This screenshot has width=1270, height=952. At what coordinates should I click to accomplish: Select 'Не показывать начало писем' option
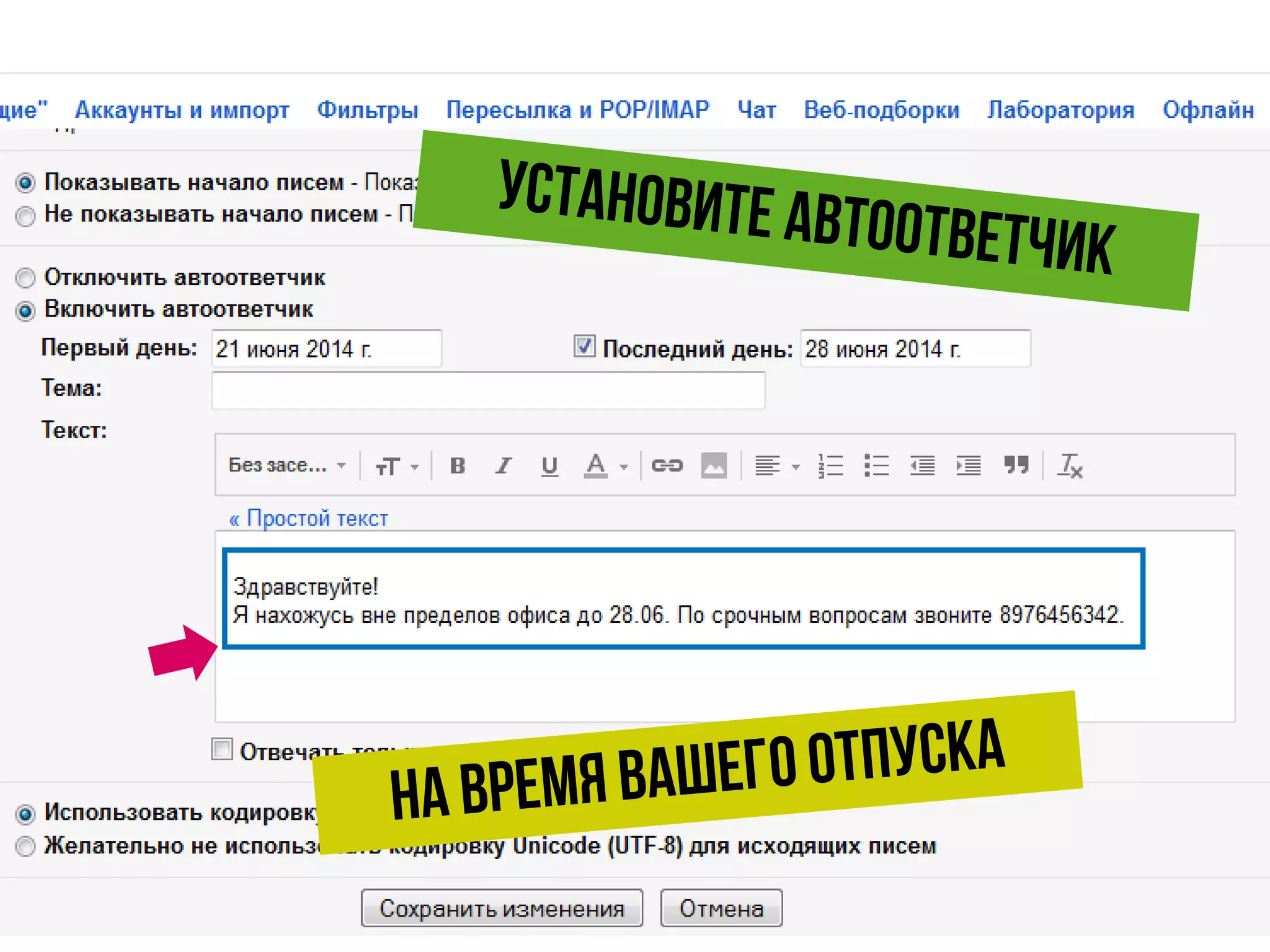25,216
